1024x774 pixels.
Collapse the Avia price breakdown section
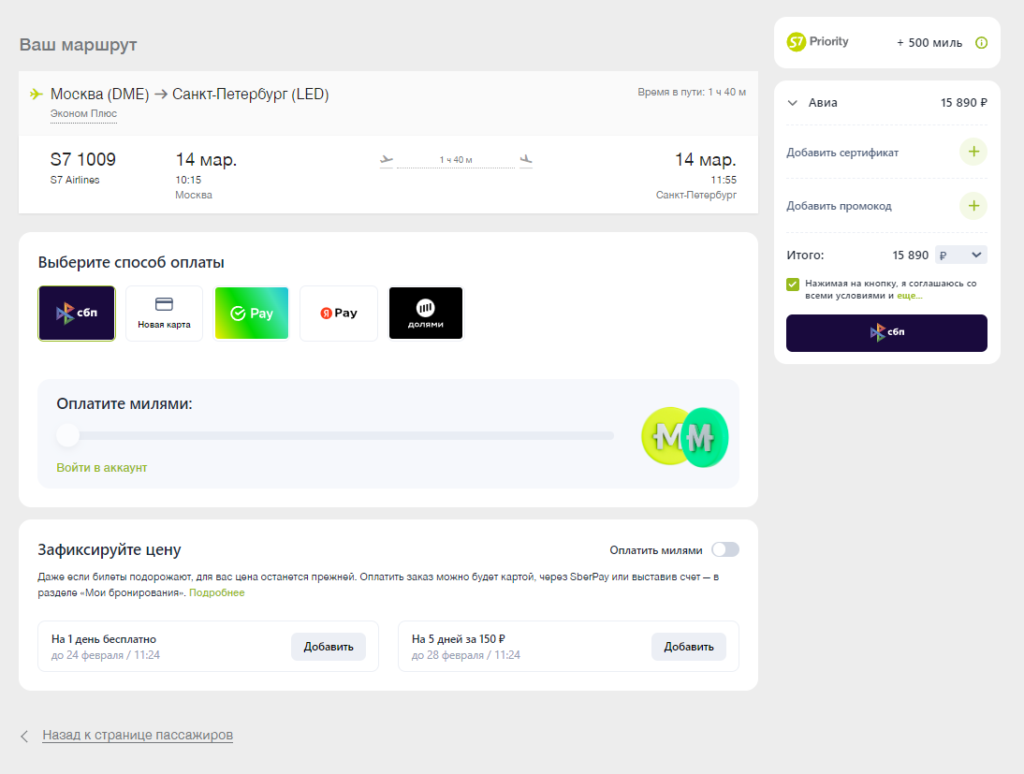(x=793, y=102)
